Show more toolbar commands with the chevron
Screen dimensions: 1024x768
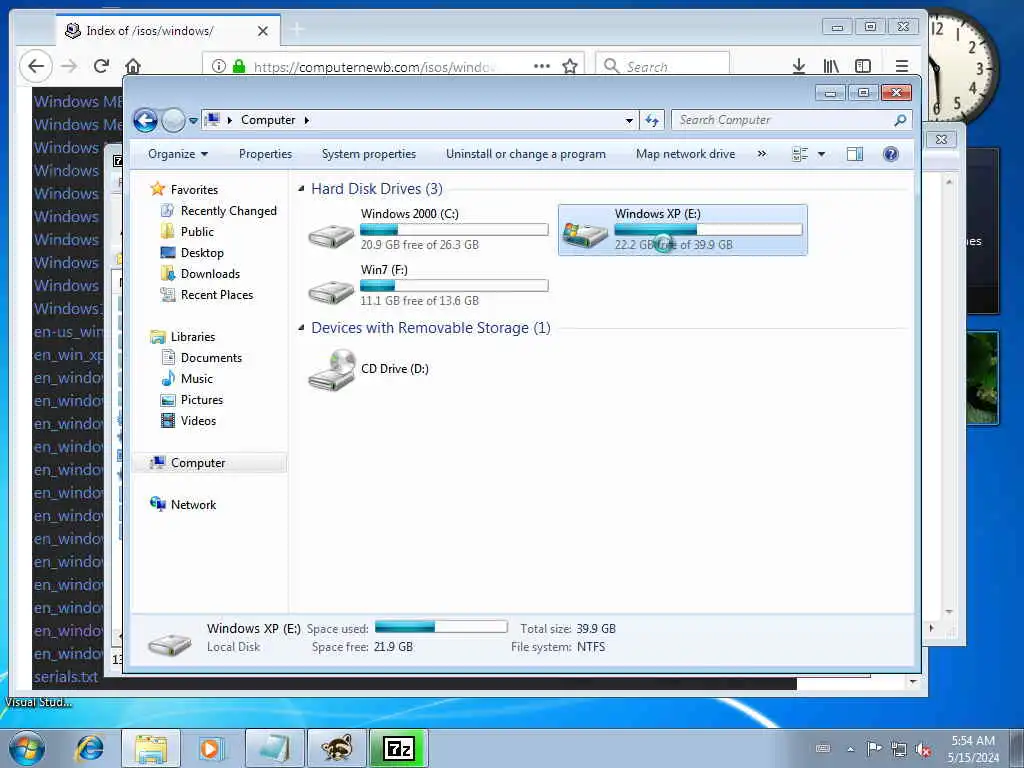click(x=761, y=154)
